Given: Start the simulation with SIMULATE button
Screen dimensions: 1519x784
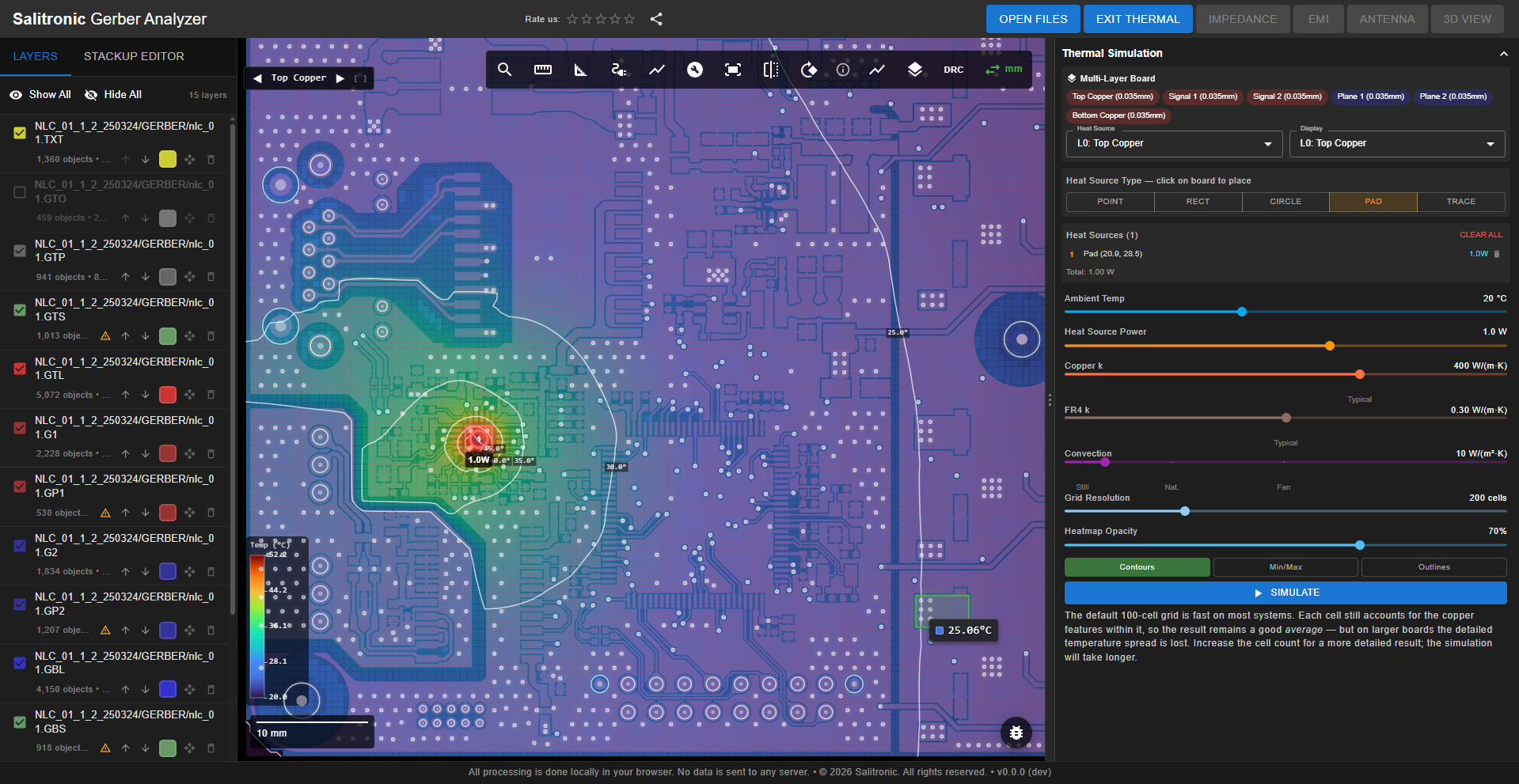Looking at the screenshot, I should click(x=1285, y=593).
